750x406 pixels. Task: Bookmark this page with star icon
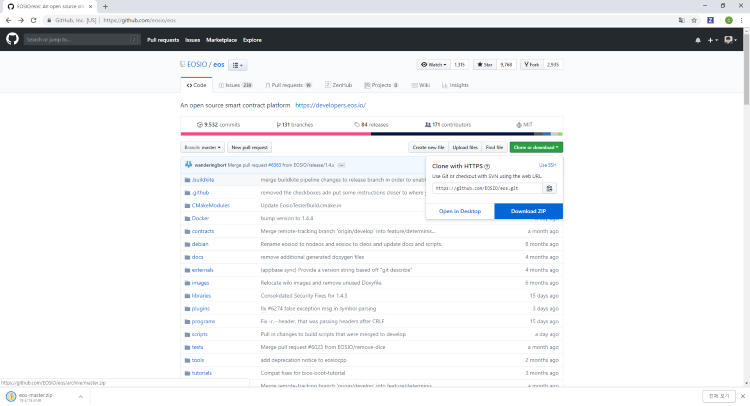694,20
